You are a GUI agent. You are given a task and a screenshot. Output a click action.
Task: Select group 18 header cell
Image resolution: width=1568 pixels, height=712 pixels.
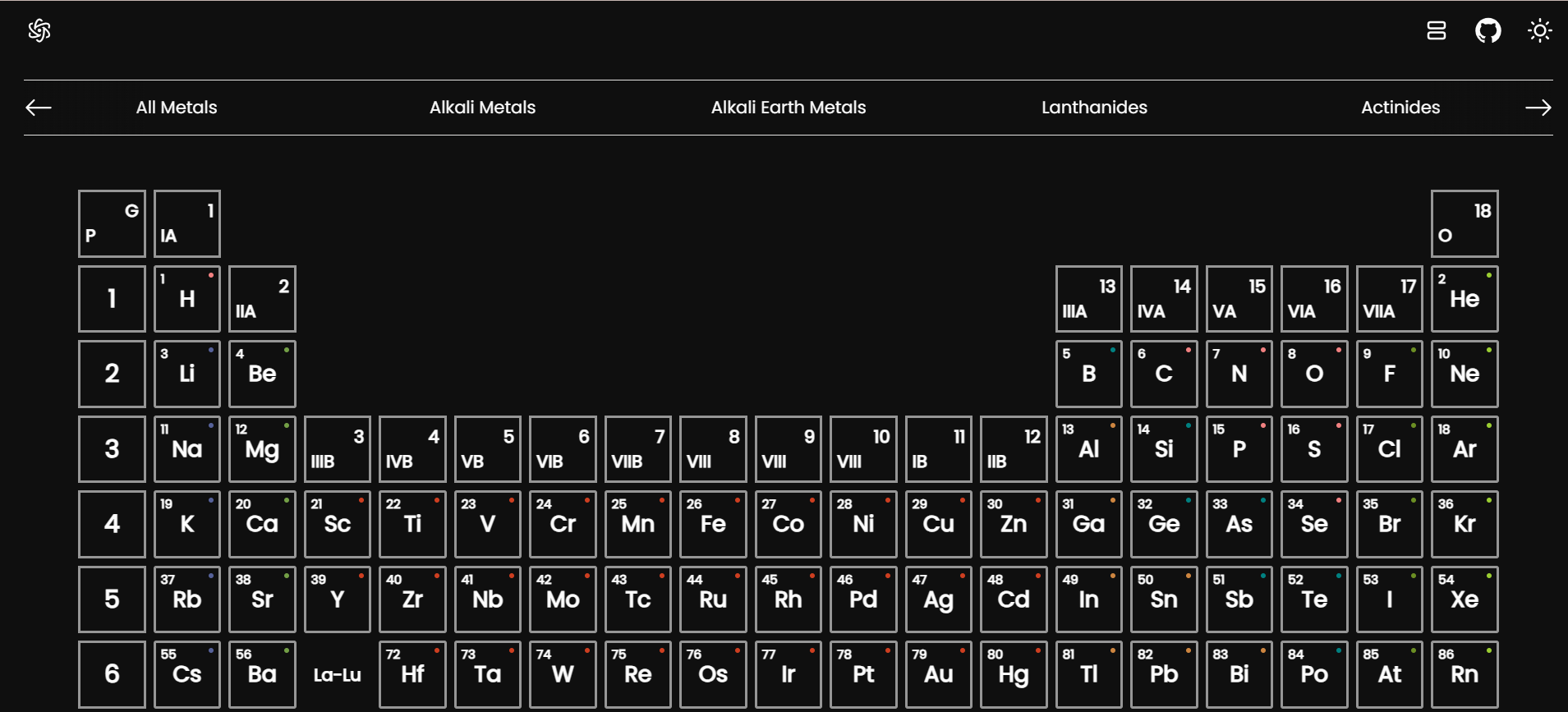click(x=1465, y=223)
